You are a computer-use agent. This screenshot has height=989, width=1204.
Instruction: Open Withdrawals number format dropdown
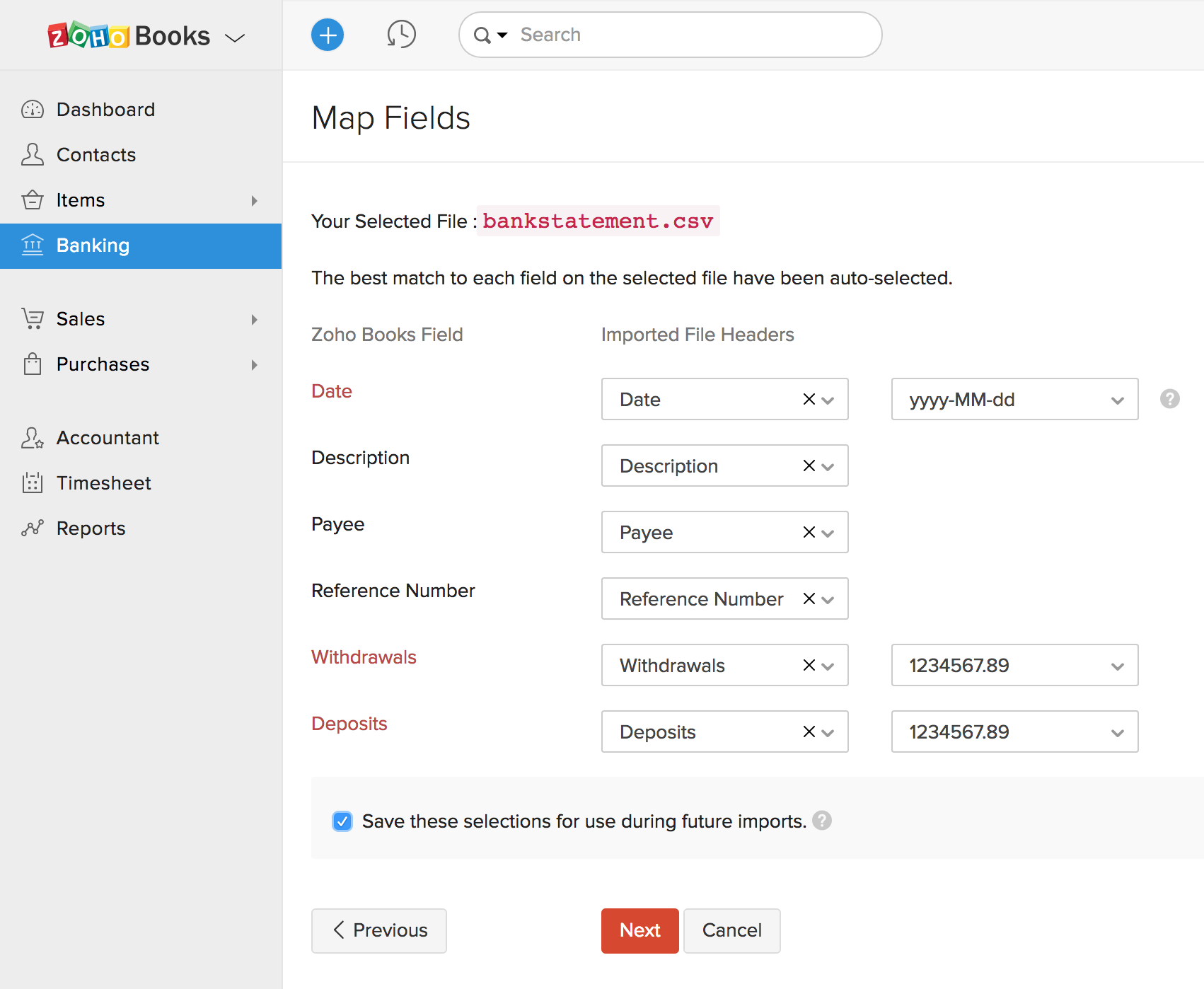(1014, 666)
